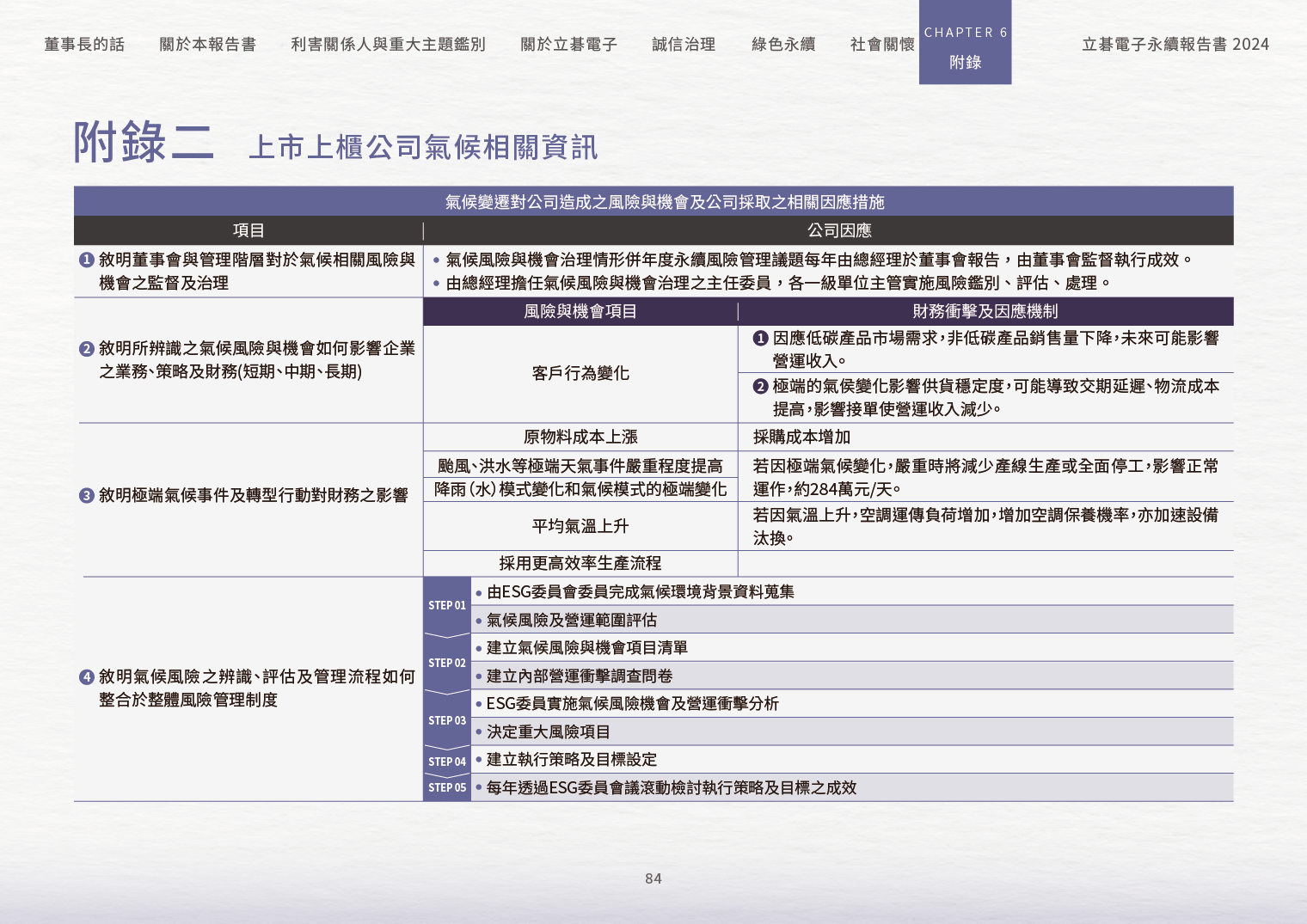
Task: Click the 降雨(水)模式變化 cell
Action: pyautogui.click(x=580, y=489)
